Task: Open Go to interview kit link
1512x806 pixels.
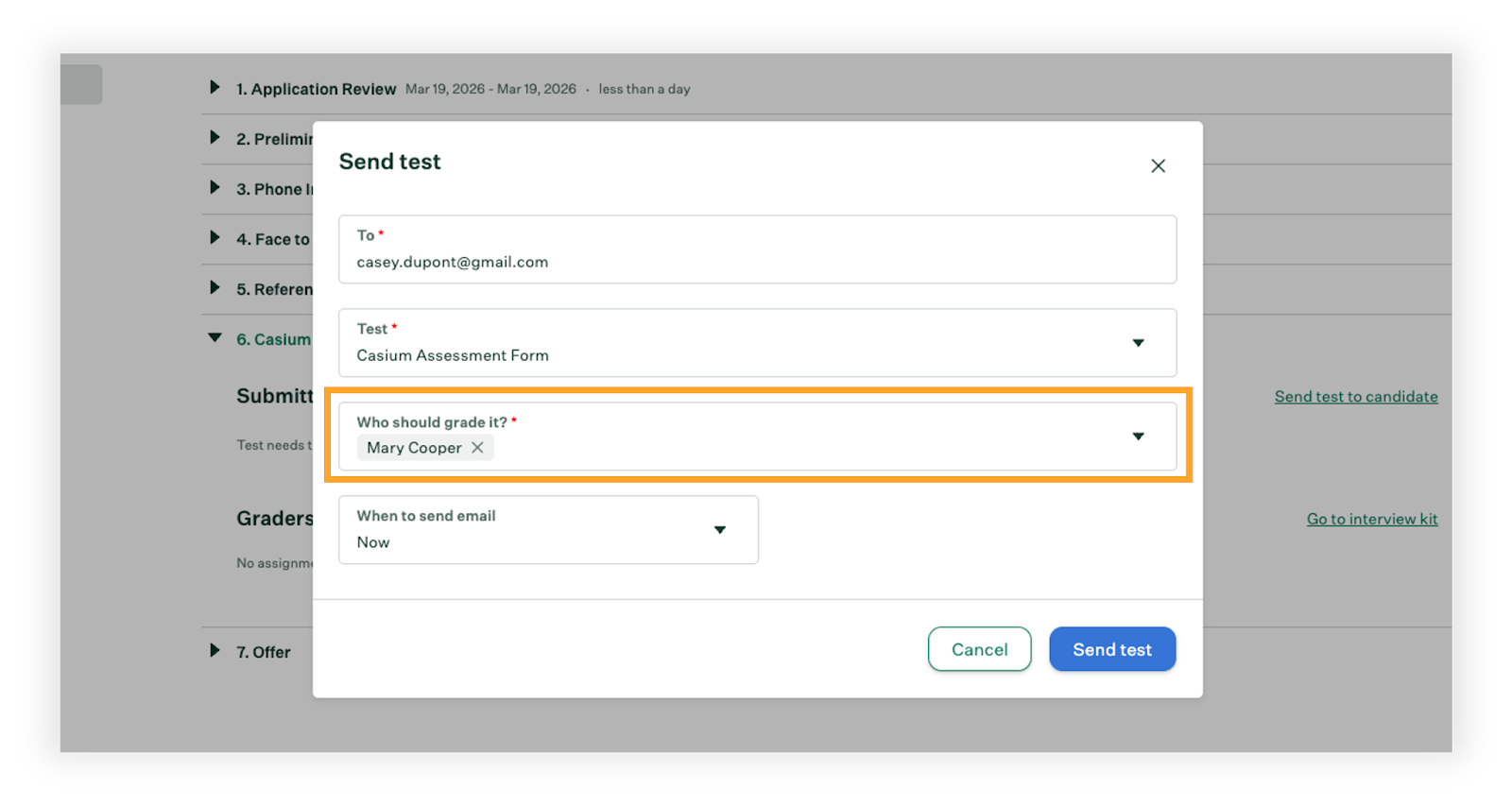Action: (1371, 519)
